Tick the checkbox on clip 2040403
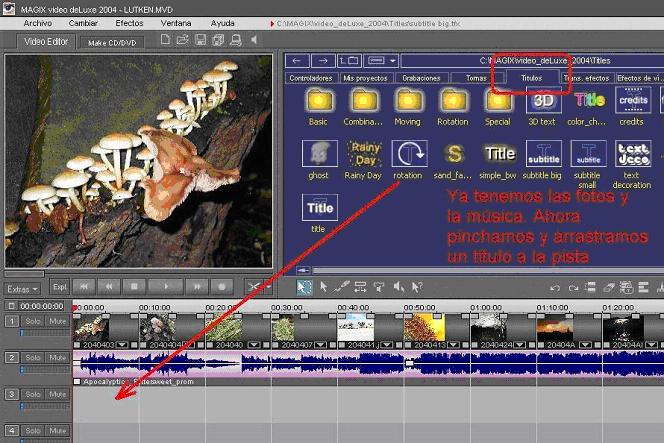The image size is (664, 443). 77,345
